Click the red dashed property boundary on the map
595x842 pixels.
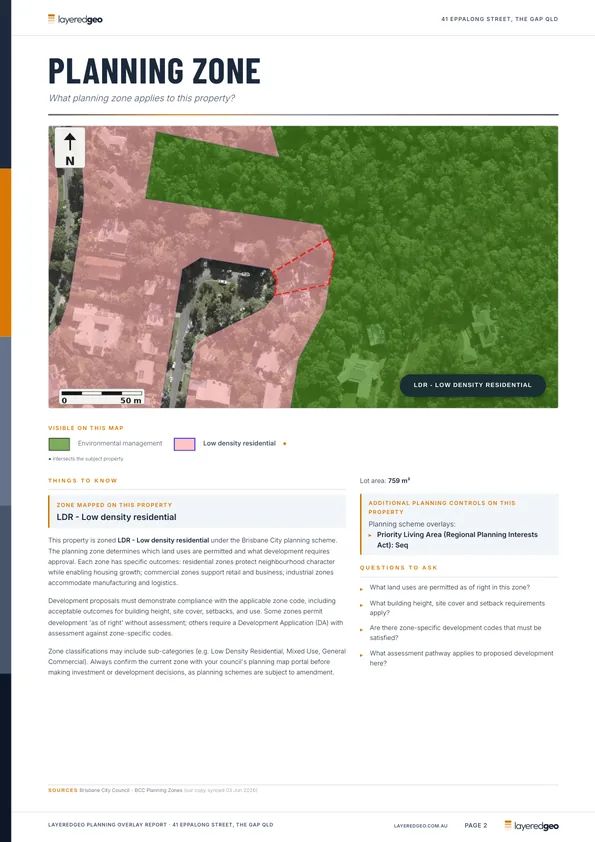click(x=304, y=267)
